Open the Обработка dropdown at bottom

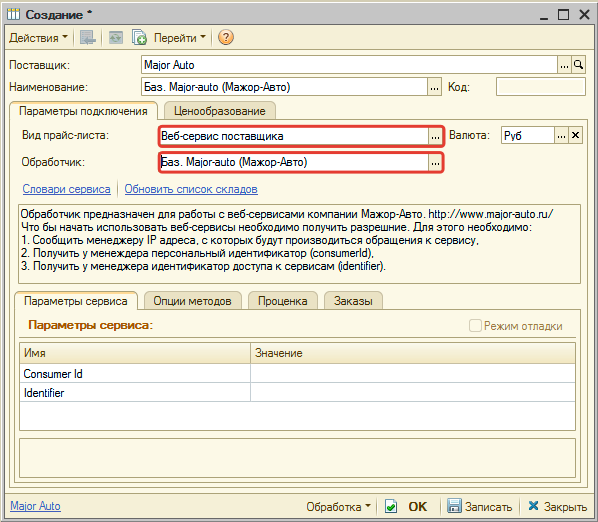click(338, 507)
